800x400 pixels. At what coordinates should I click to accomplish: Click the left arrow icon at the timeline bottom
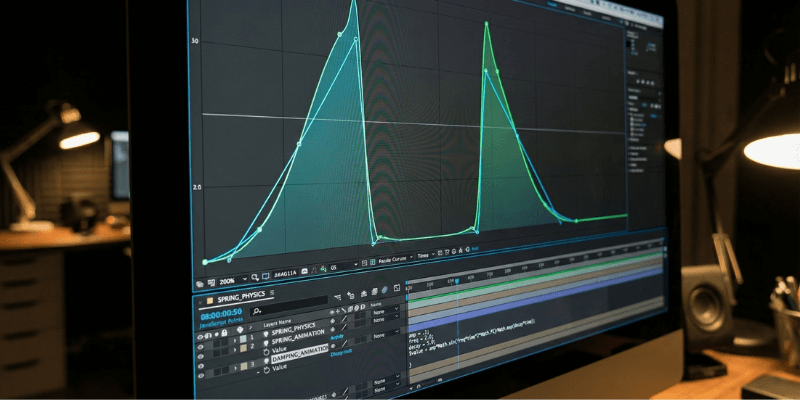coord(411,388)
